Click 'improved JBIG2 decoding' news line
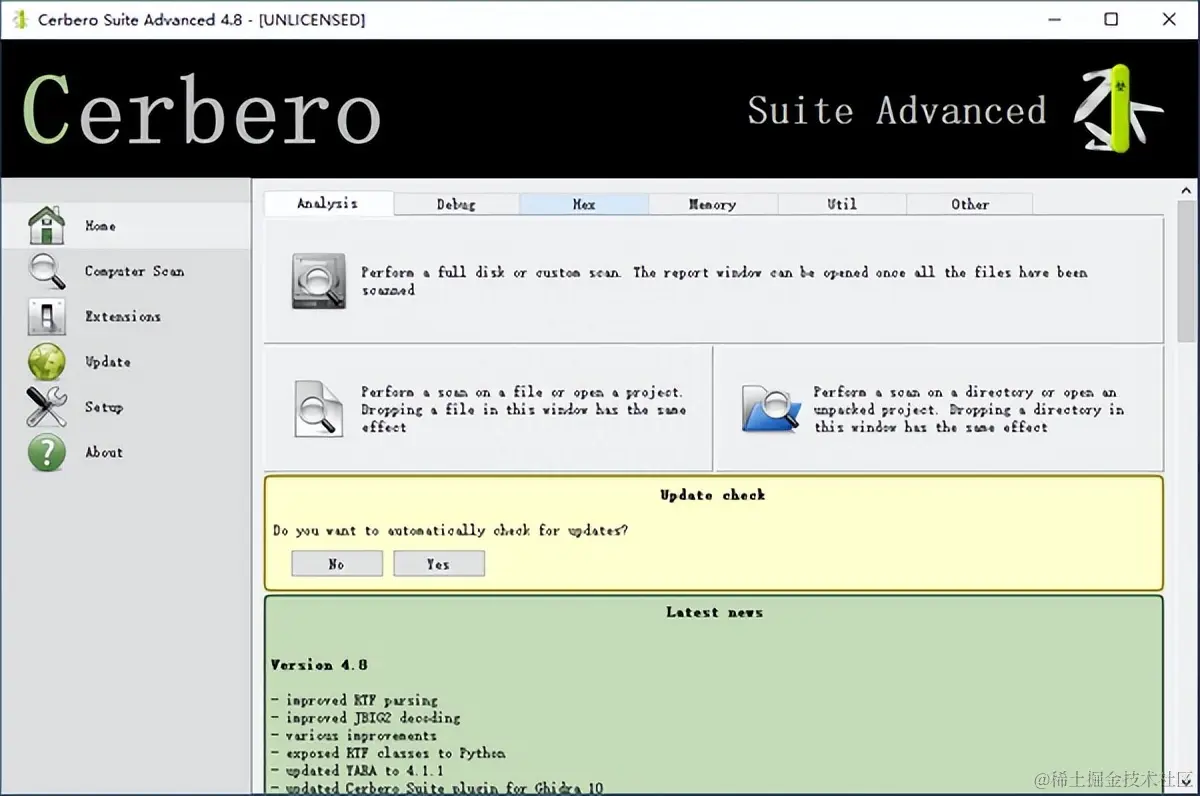This screenshot has width=1200, height=796. 366,718
